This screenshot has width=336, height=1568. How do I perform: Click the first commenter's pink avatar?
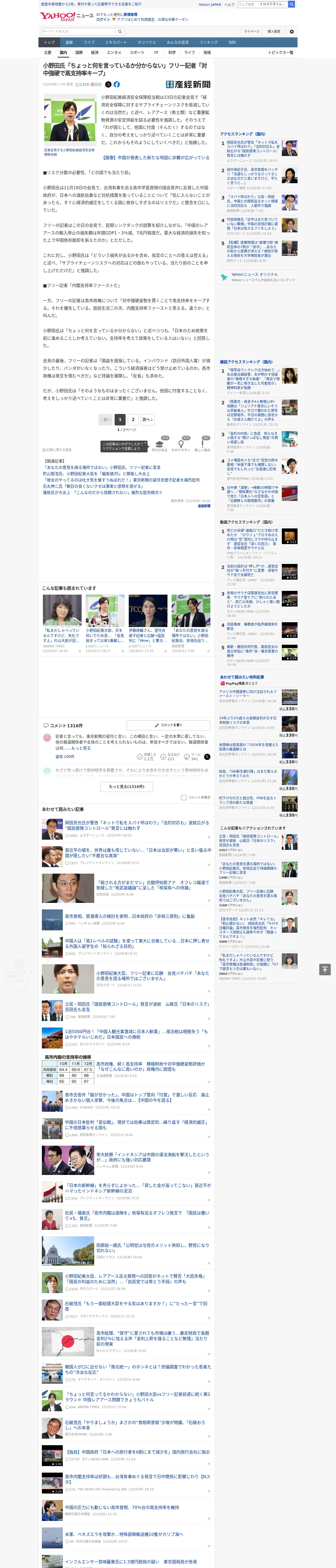tap(47, 738)
